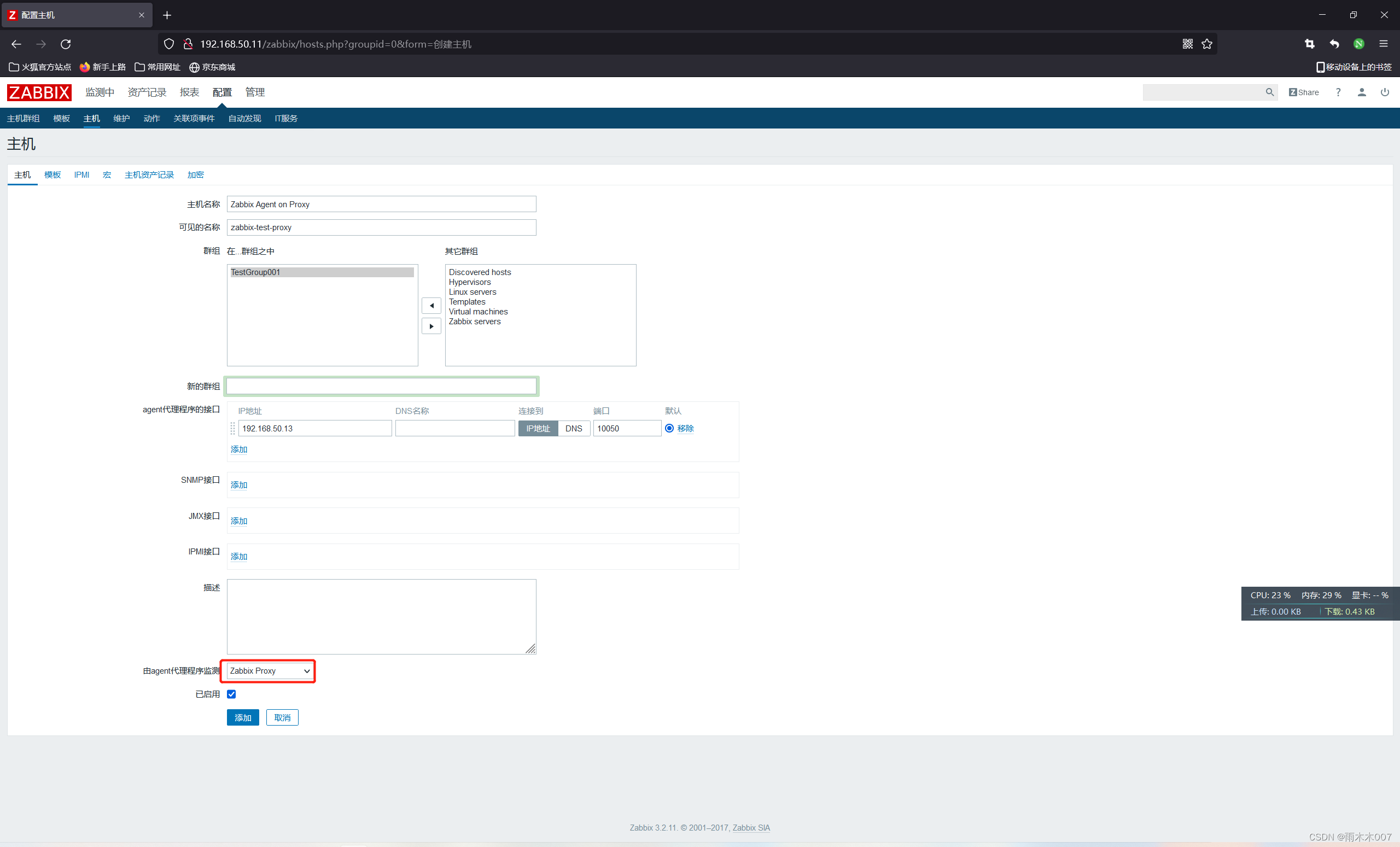Open the Firefox hamburger menu
Image resolution: width=1400 pixels, height=847 pixels.
pyautogui.click(x=1384, y=44)
